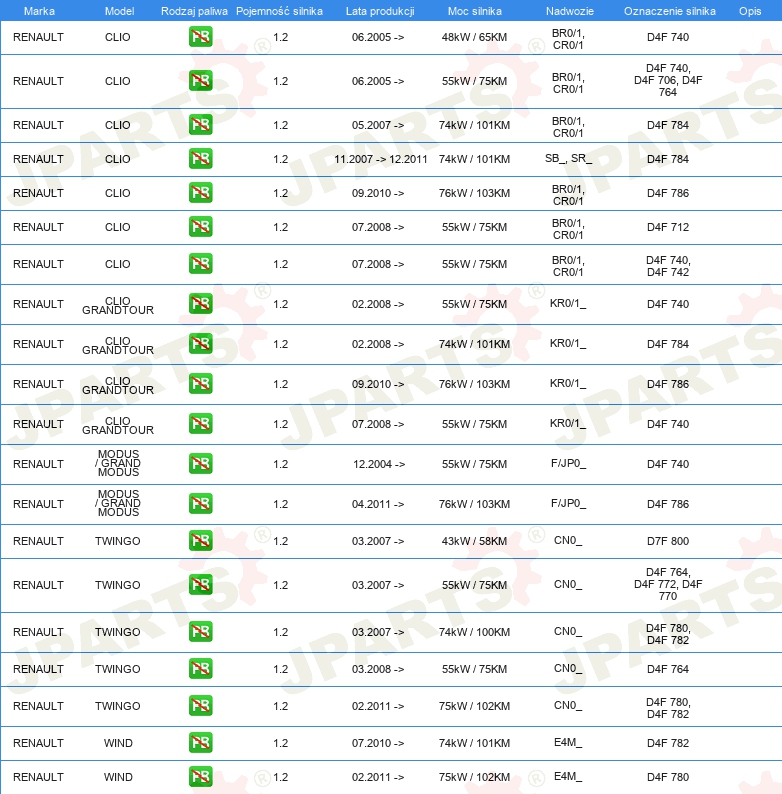Screen dimensions: 782x794
Task: Select 'CLIO GRANDTOUR' model in the 09.2010 row
Action: [x=118, y=385]
